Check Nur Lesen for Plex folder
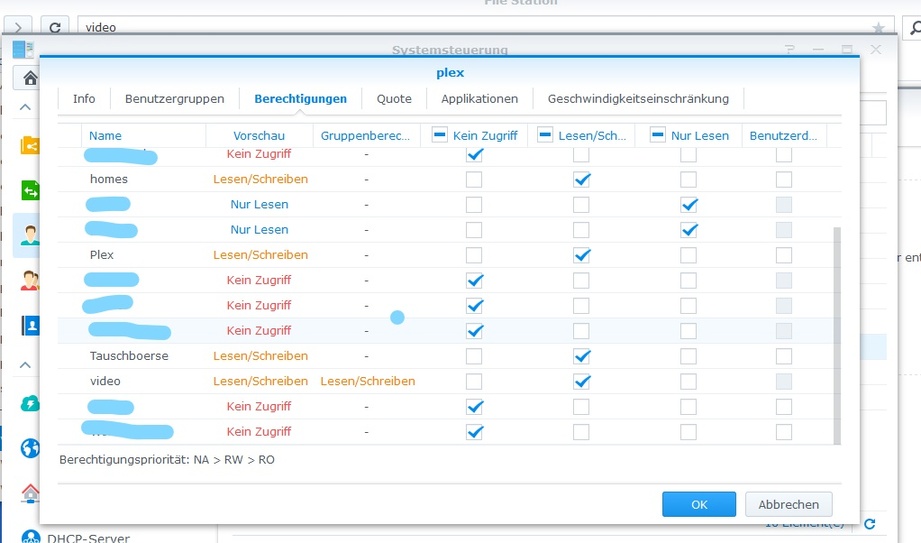Viewport: 921px width, 543px height. pyautogui.click(x=688, y=255)
